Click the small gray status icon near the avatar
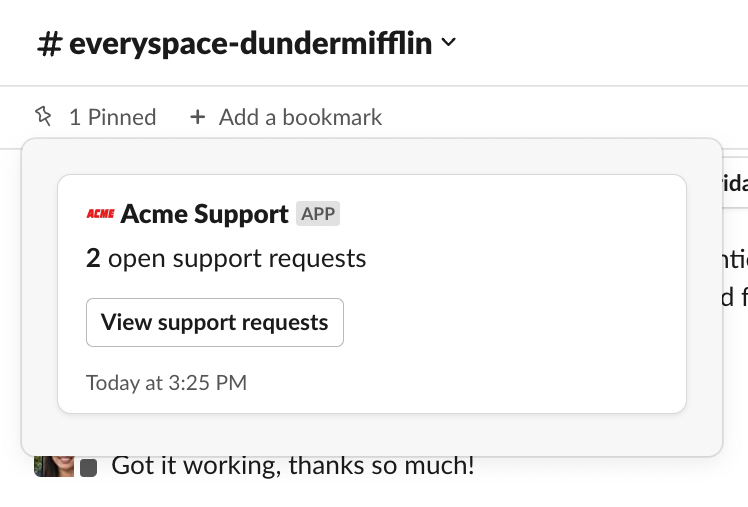The height and width of the screenshot is (507, 748). pyautogui.click(x=88, y=467)
